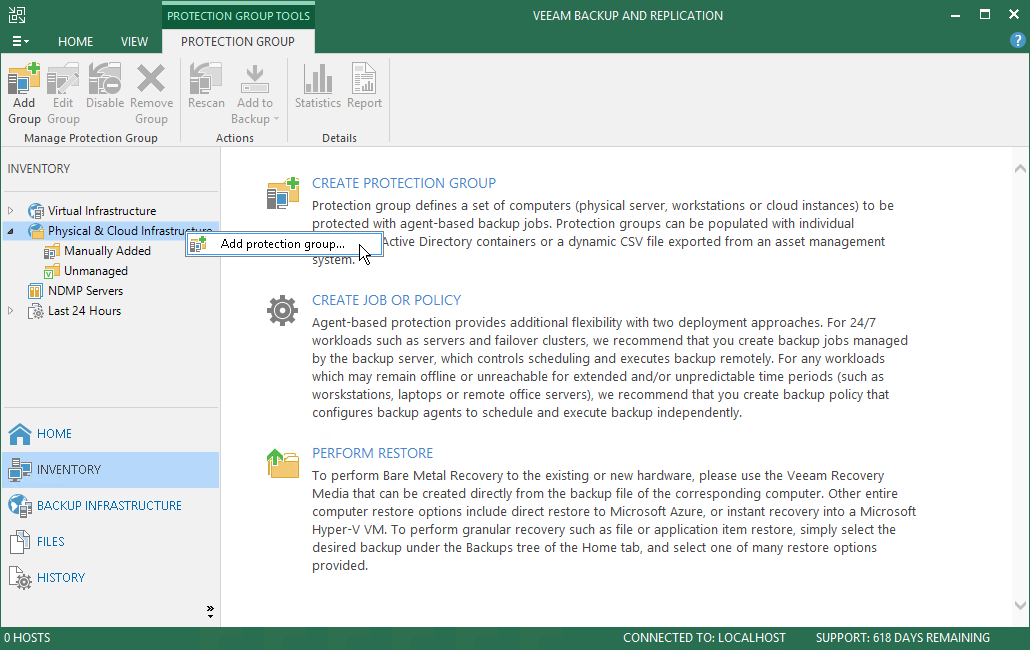Select the Manually Added protection group

(x=107, y=251)
